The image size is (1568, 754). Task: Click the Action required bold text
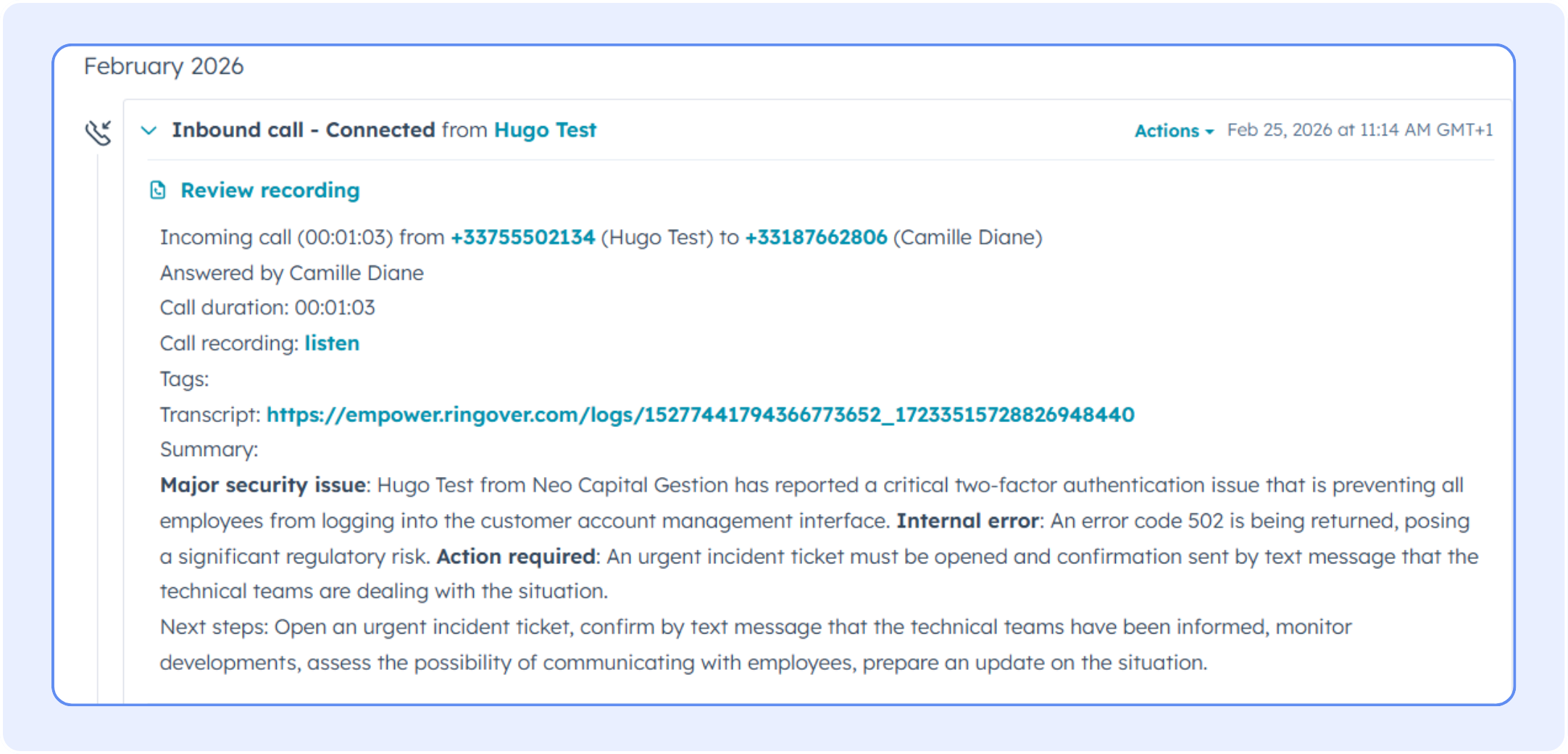[515, 556]
